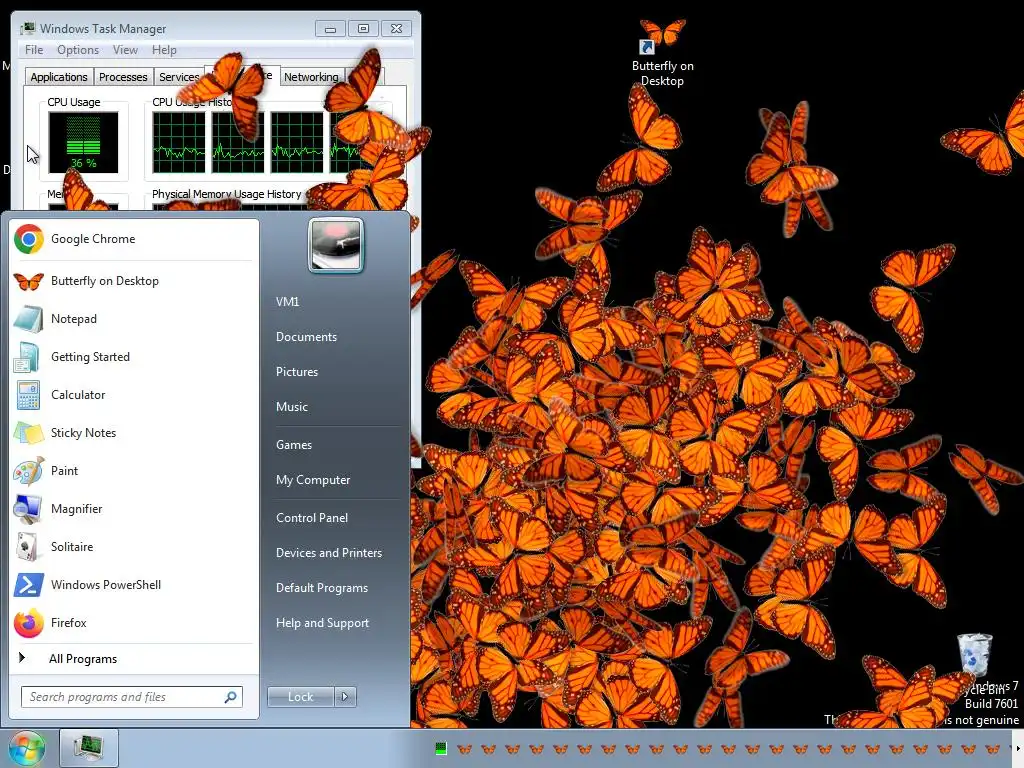Image resolution: width=1024 pixels, height=768 pixels.
Task: Switch to Networking tab
Action: point(311,77)
